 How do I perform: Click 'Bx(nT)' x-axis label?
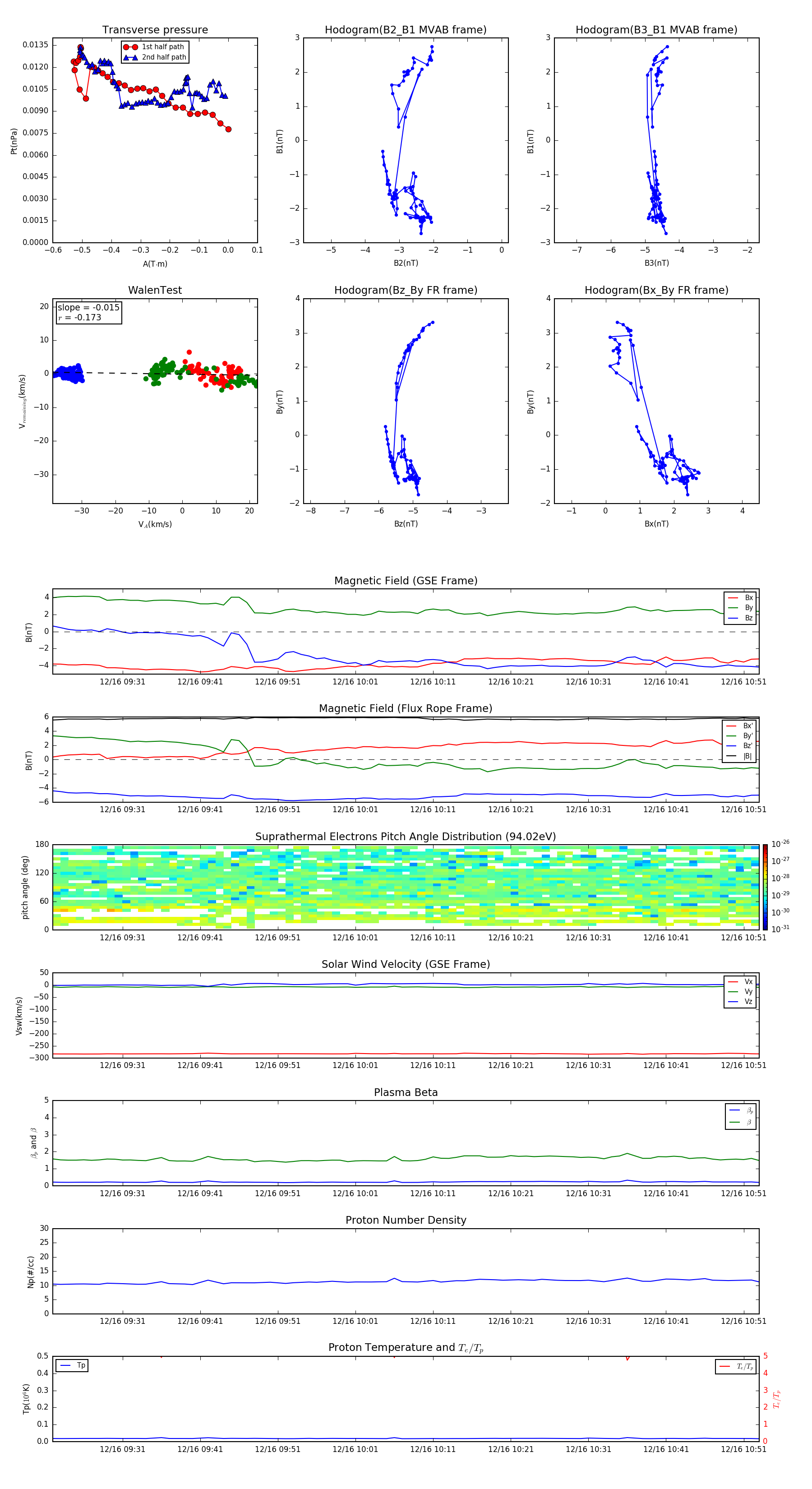(656, 524)
